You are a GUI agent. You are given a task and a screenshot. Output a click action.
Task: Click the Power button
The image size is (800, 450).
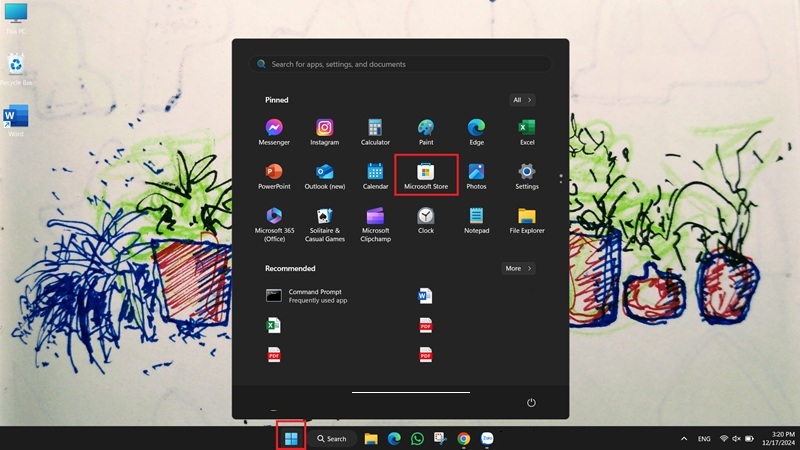531,402
